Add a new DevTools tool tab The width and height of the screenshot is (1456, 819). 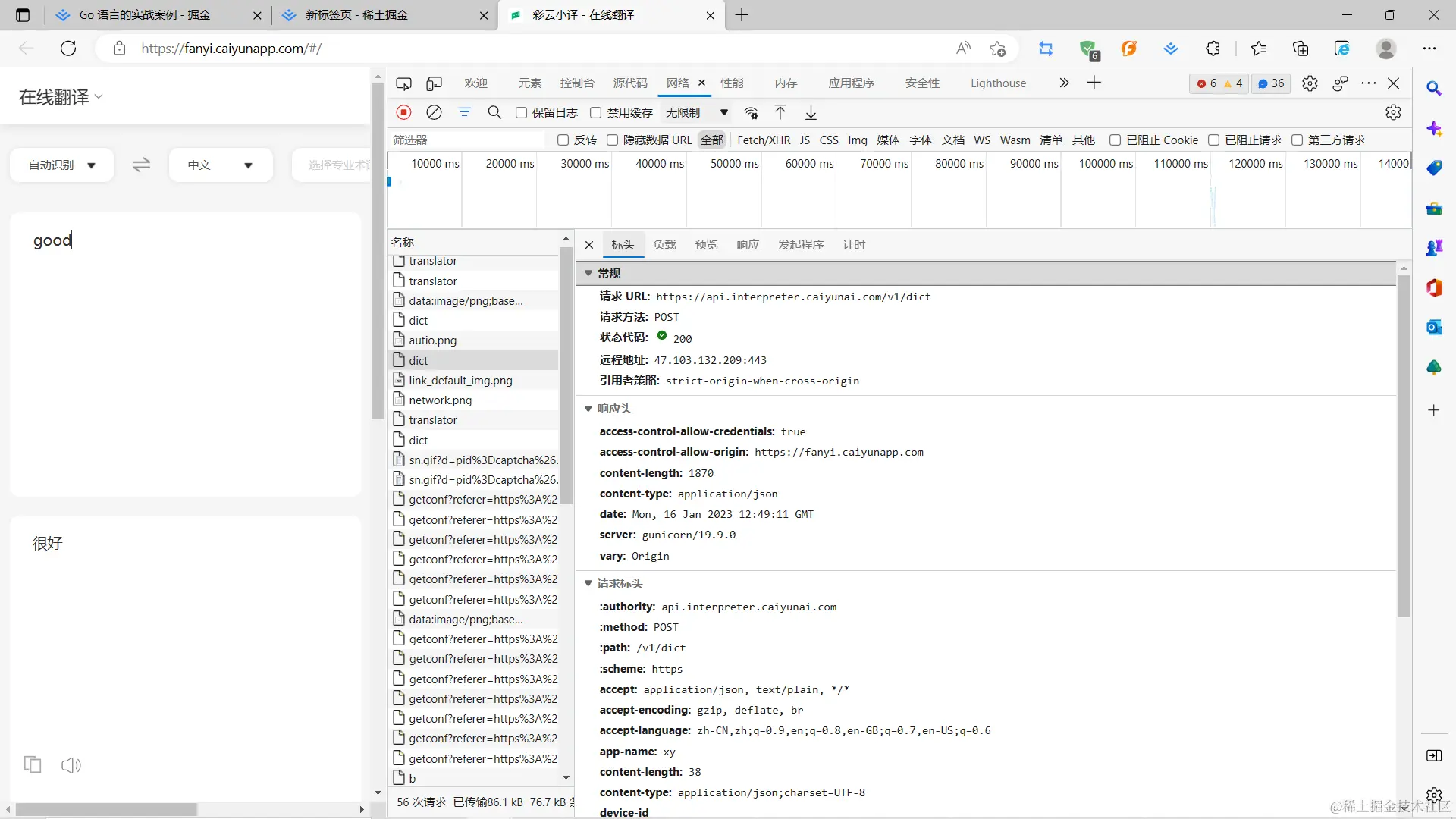click(1094, 83)
